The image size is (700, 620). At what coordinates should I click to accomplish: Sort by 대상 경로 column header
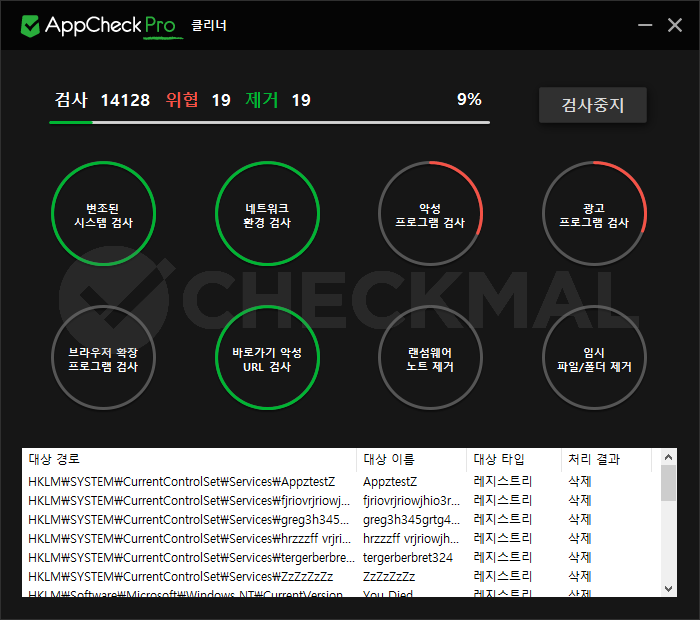tap(188, 460)
